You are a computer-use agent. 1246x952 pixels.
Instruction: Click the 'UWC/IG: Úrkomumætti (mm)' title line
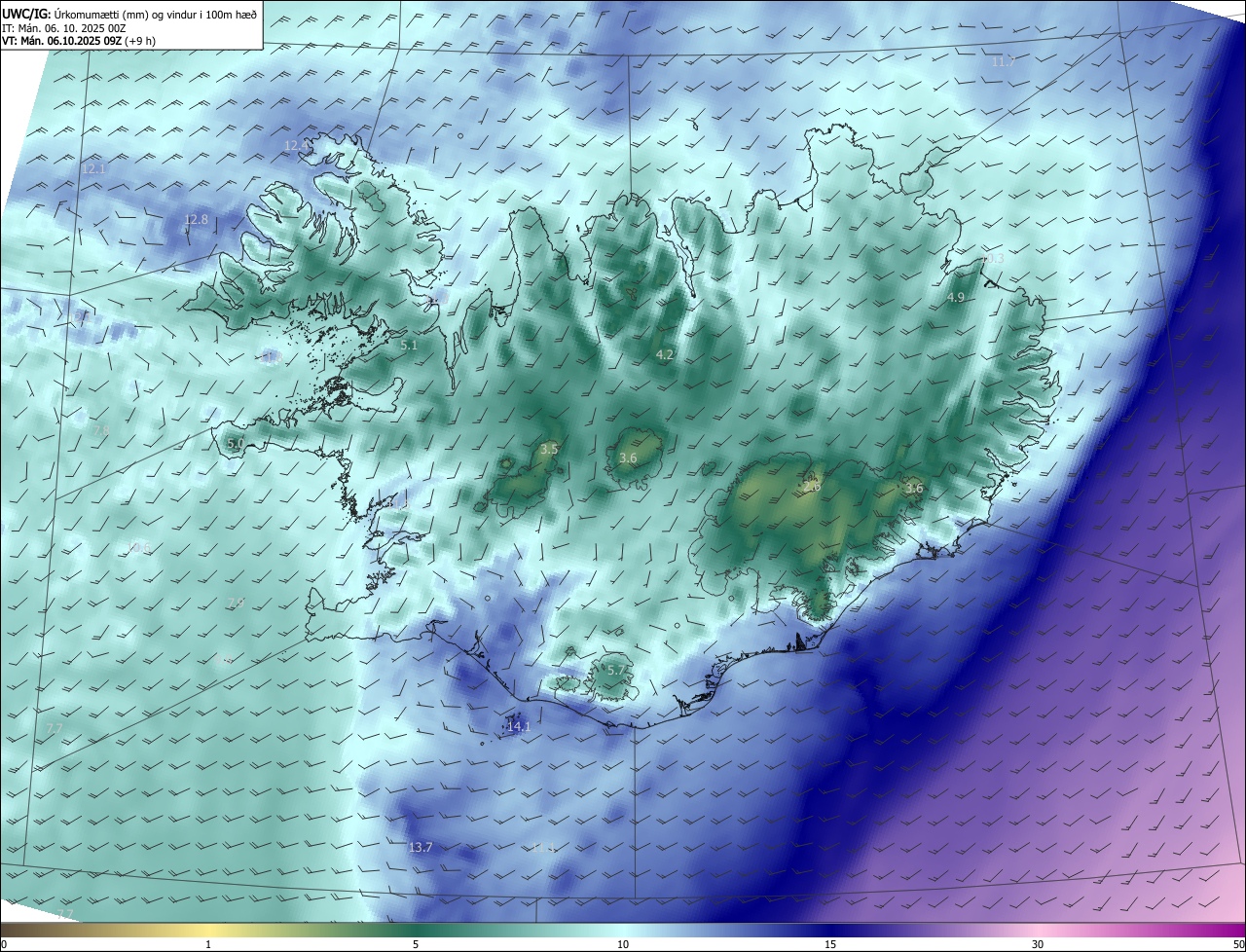point(128,13)
